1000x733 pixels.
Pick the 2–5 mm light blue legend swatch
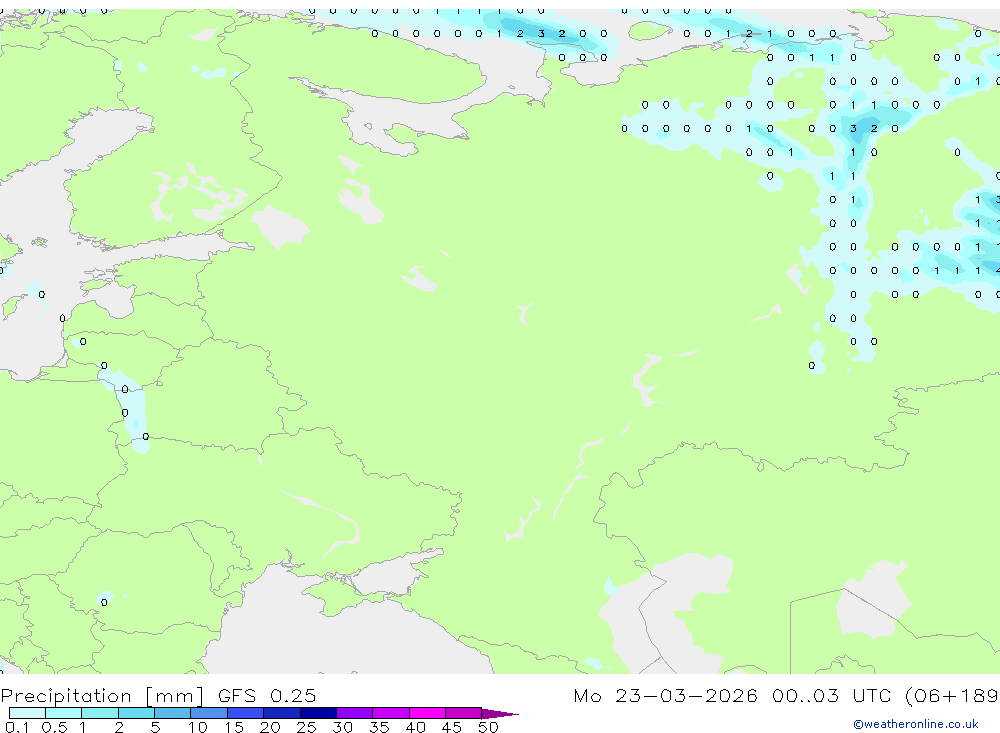pos(136,713)
